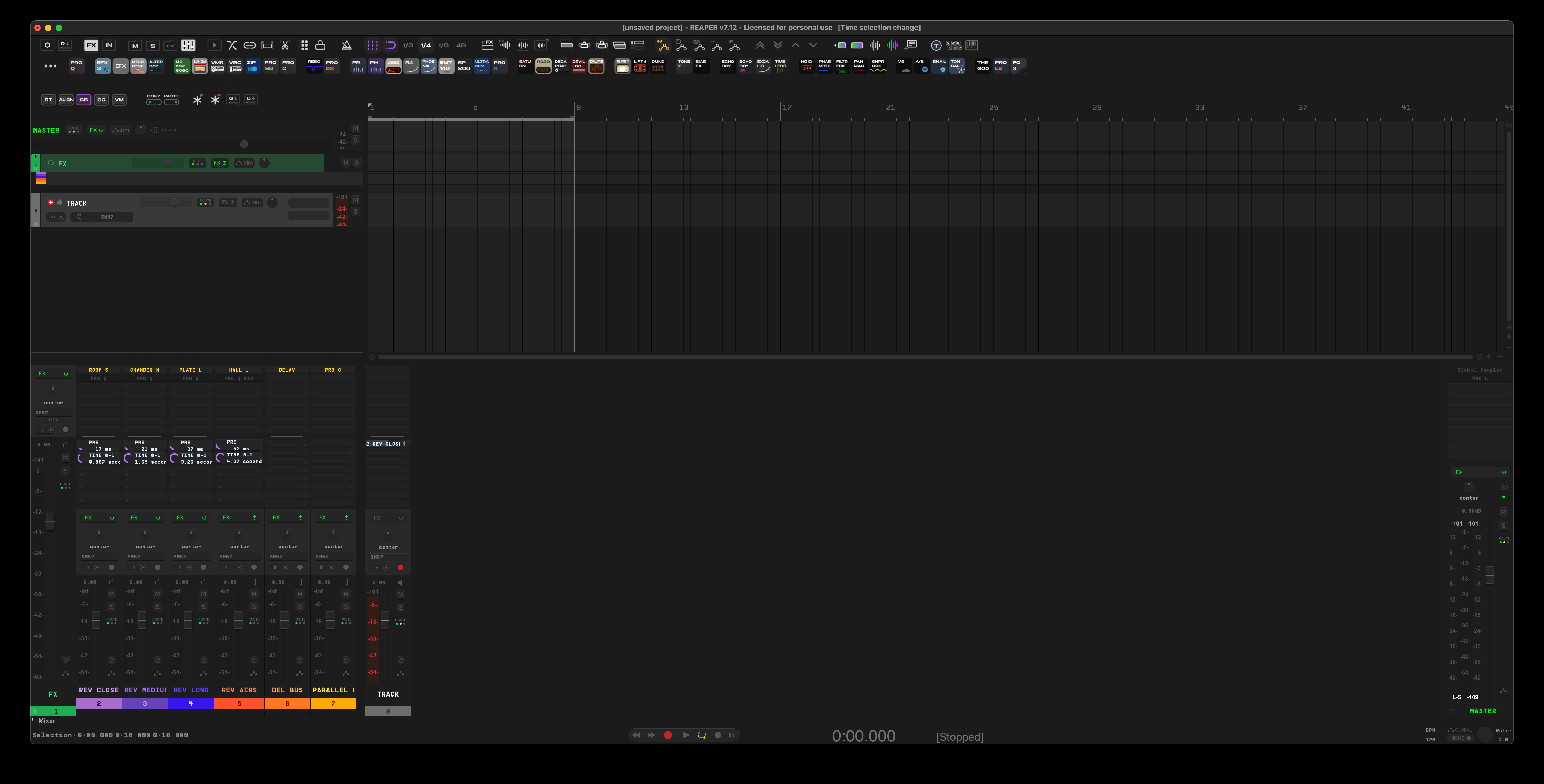Arm the TRACK channel record button in mixer
The height and width of the screenshot is (784, 1544).
(x=400, y=568)
